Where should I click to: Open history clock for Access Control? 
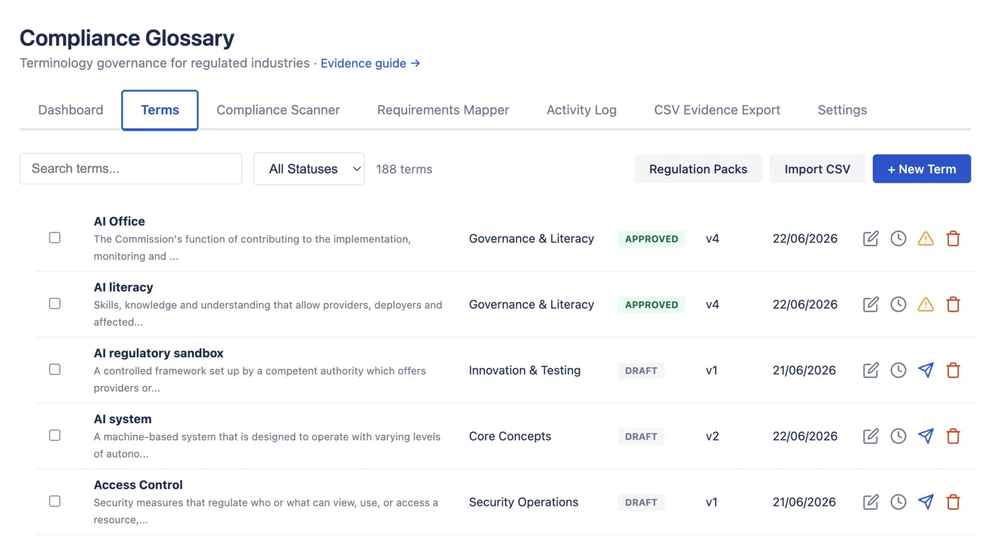coord(898,502)
